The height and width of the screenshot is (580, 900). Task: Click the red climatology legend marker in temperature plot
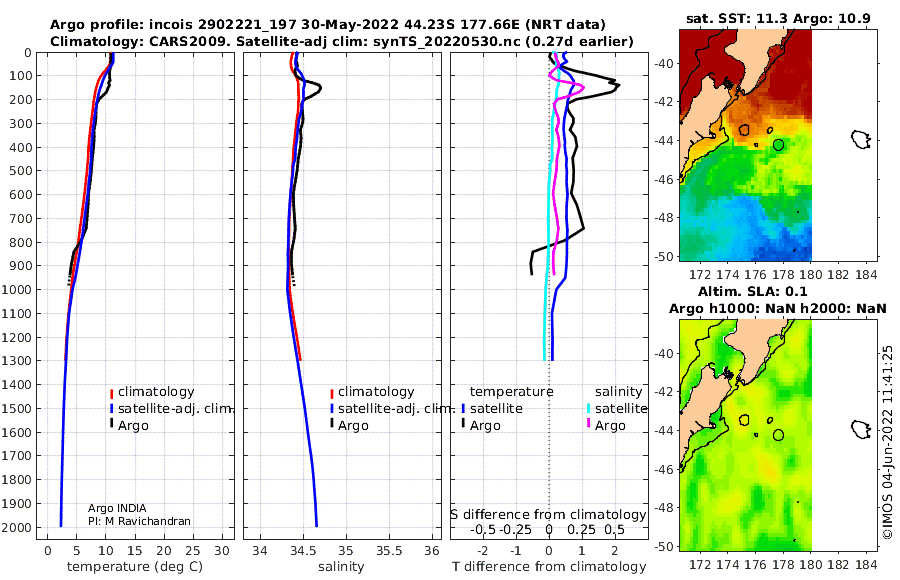(x=111, y=393)
